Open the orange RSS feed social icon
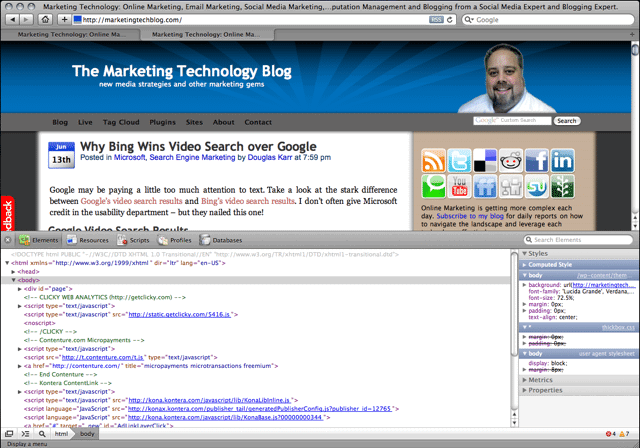 pyautogui.click(x=433, y=160)
